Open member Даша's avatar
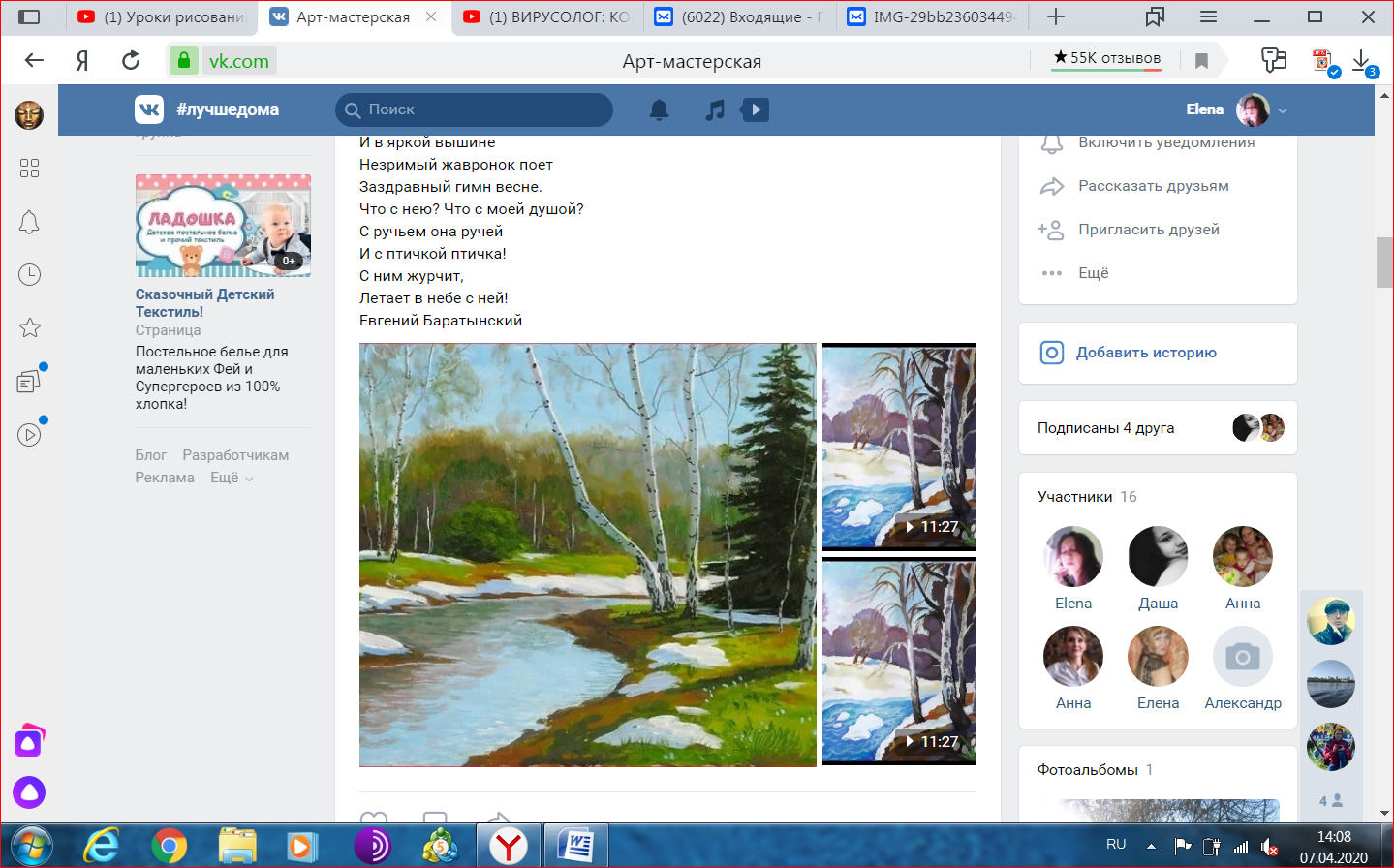The height and width of the screenshot is (868, 1394). [x=1158, y=556]
